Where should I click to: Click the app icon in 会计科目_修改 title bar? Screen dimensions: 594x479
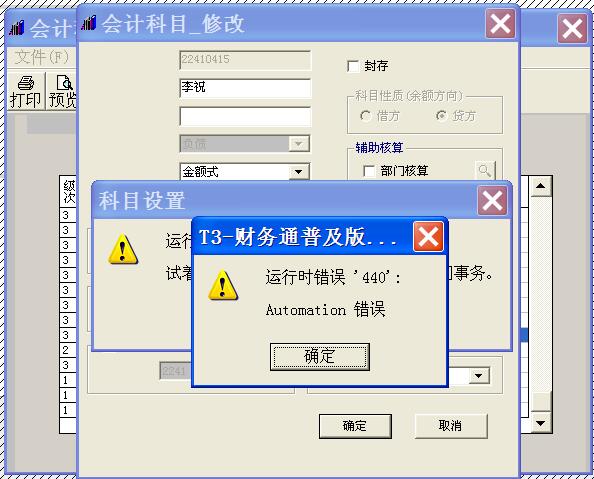click(89, 23)
